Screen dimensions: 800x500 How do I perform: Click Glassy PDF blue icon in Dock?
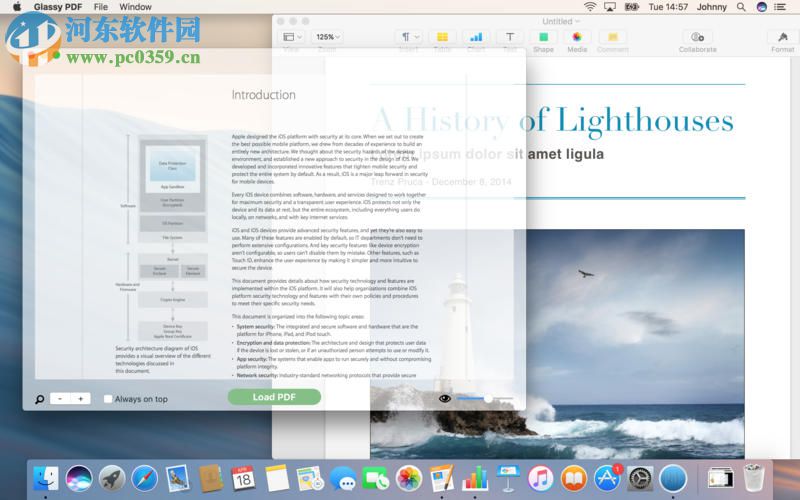pyautogui.click(x=673, y=479)
